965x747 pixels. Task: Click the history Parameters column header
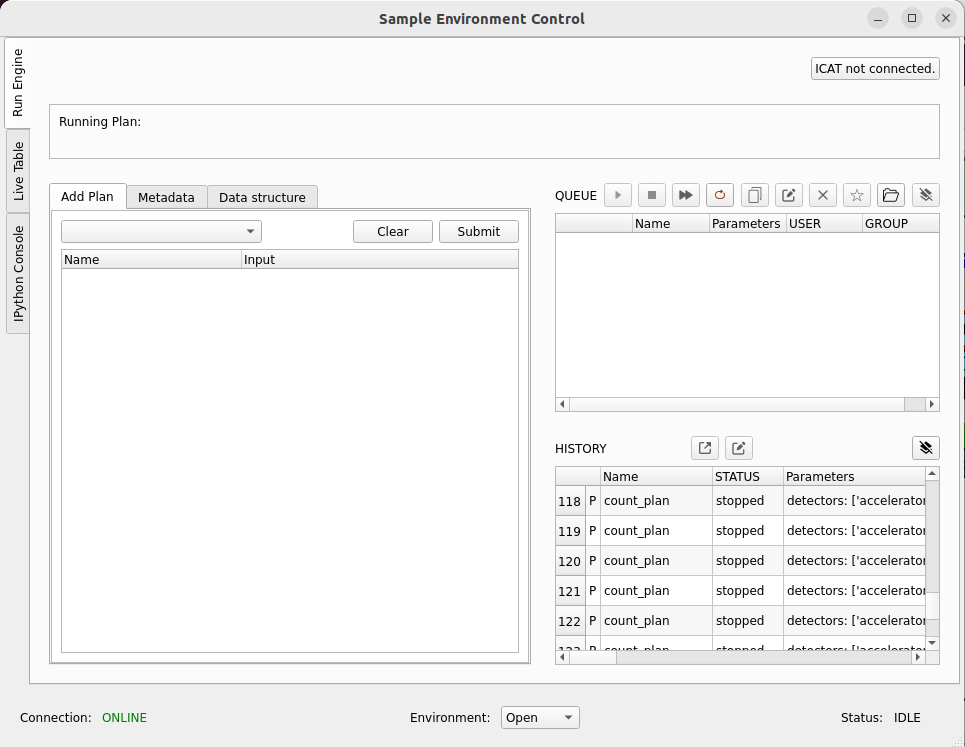click(854, 476)
